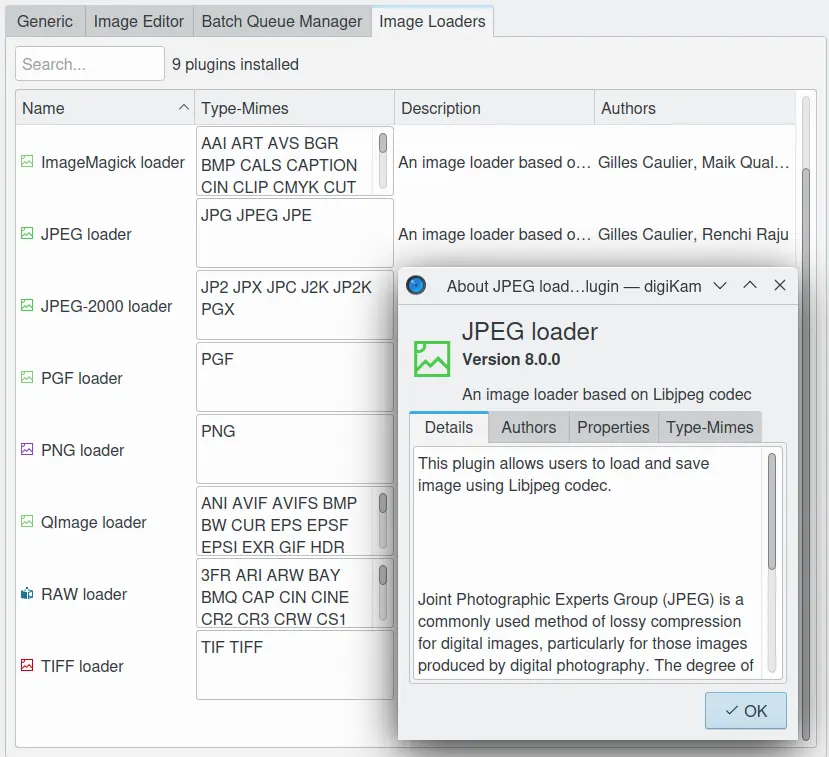Click the JPEG-2000 loader icon

click(27, 306)
